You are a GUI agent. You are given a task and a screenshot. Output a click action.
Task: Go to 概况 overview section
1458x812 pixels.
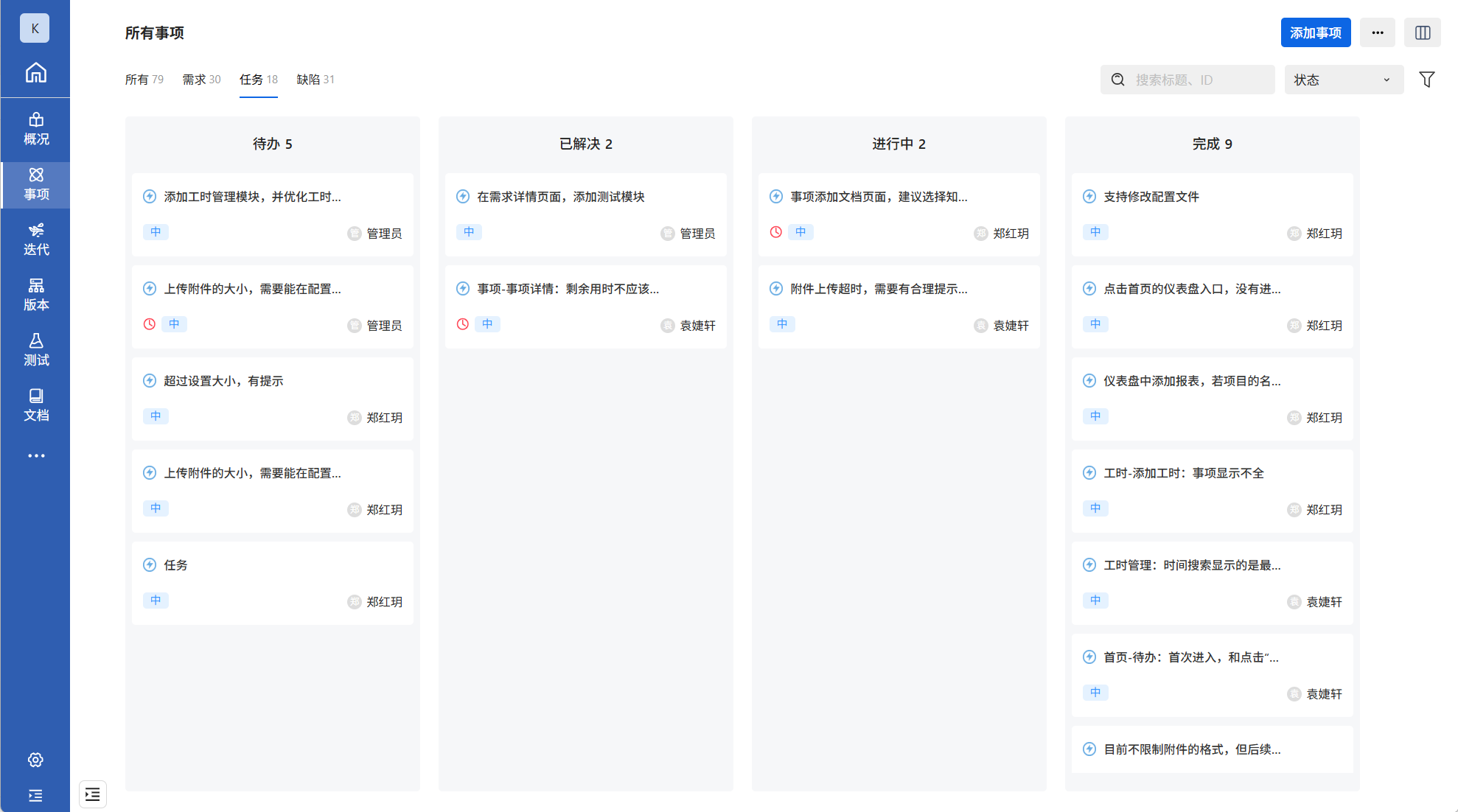(35, 129)
